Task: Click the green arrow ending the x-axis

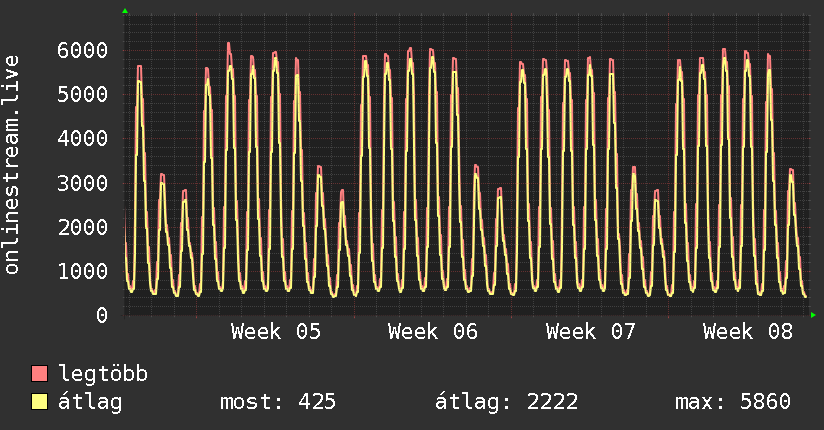Action: [813, 315]
